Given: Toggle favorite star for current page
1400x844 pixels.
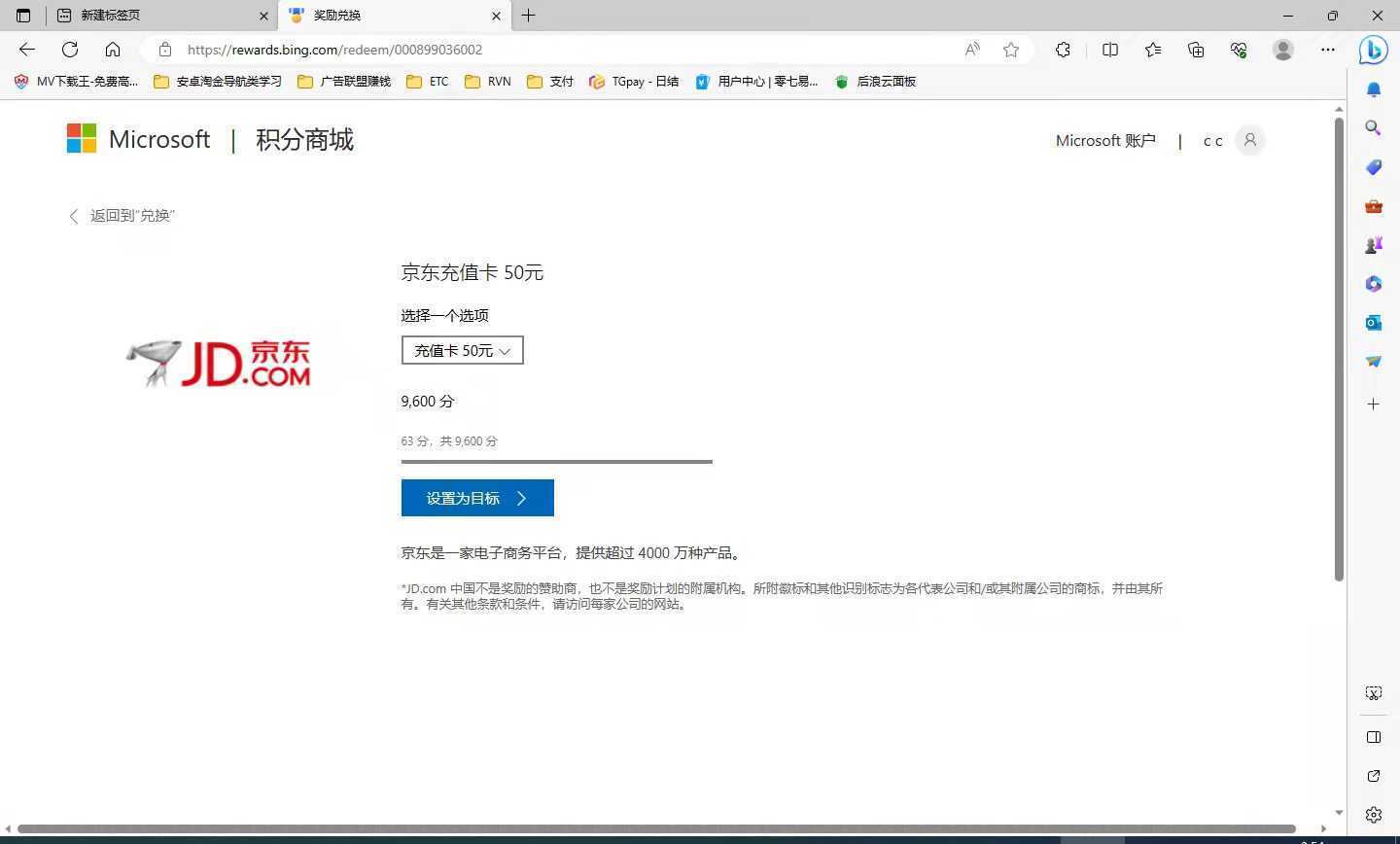Looking at the screenshot, I should (1011, 50).
